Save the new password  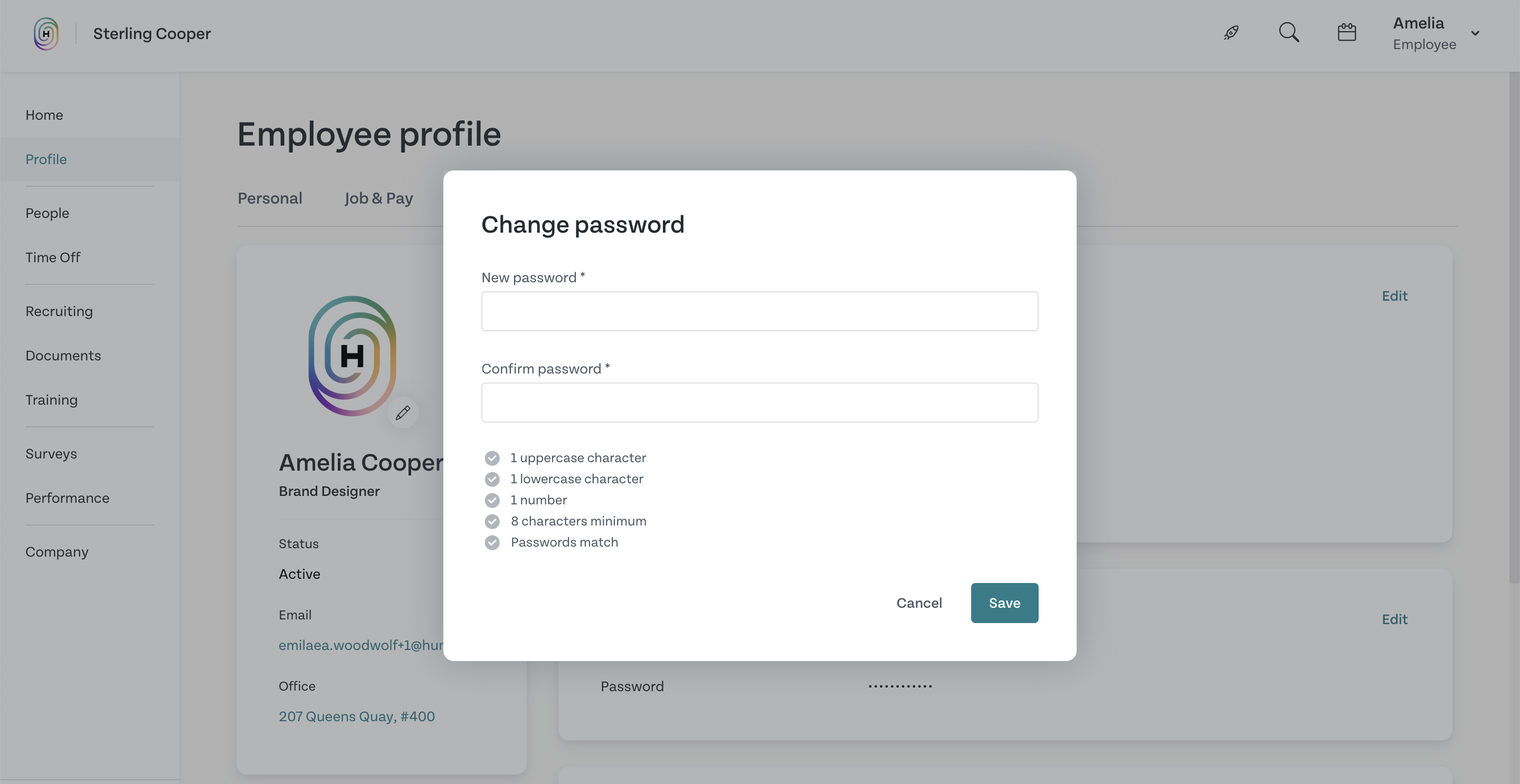pos(1004,603)
